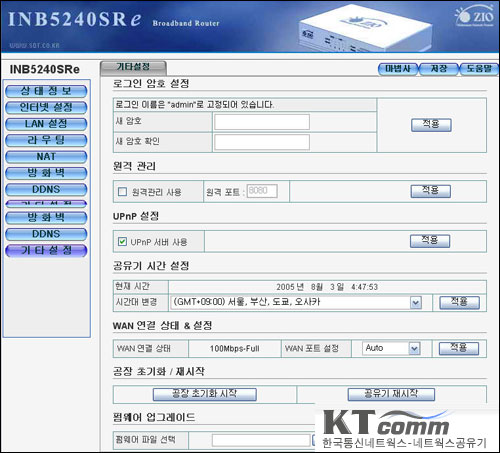Open the NAT sidebar menu
Viewport: 500px width, 453px height.
pos(46,157)
